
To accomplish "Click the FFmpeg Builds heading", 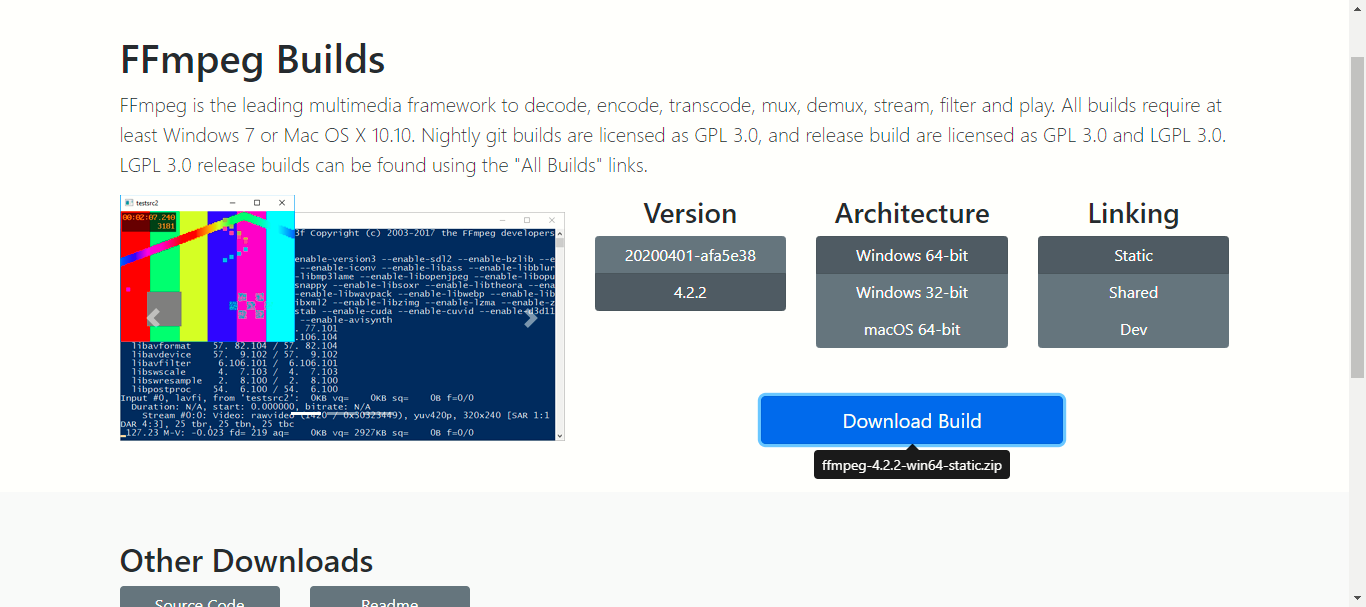I will pyautogui.click(x=253, y=59).
